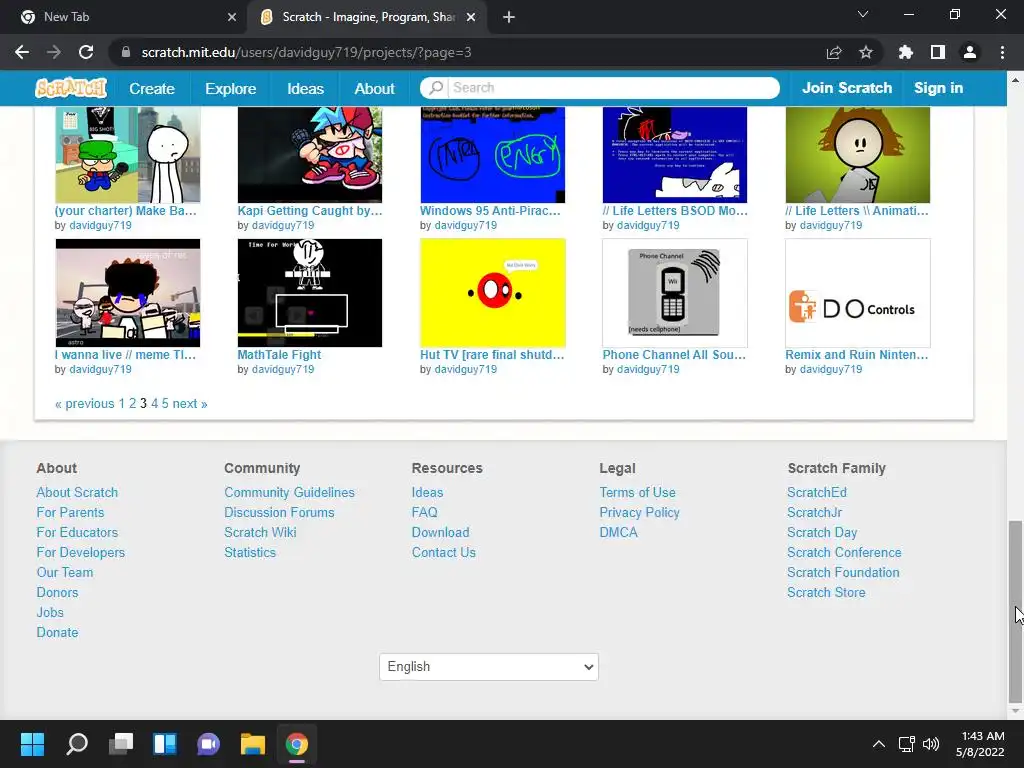Click inside the Scratch search field
This screenshot has height=768, width=1024.
coord(613,88)
